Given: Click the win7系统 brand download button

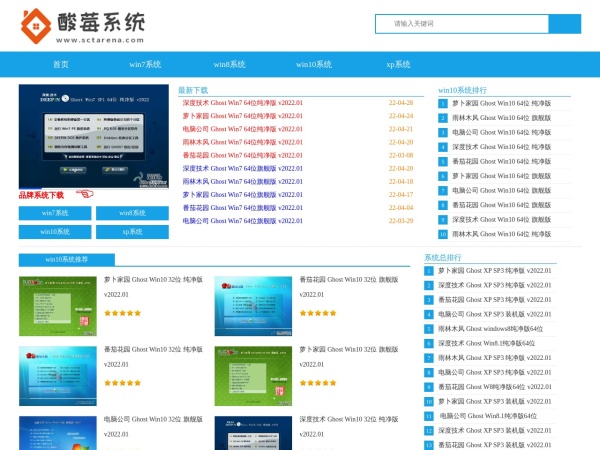Looking at the screenshot, I should coord(55,213).
